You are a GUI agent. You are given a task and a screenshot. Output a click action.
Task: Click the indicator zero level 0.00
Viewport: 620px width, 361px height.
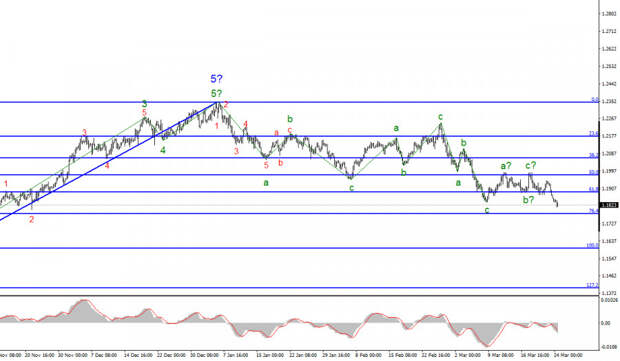point(606,323)
